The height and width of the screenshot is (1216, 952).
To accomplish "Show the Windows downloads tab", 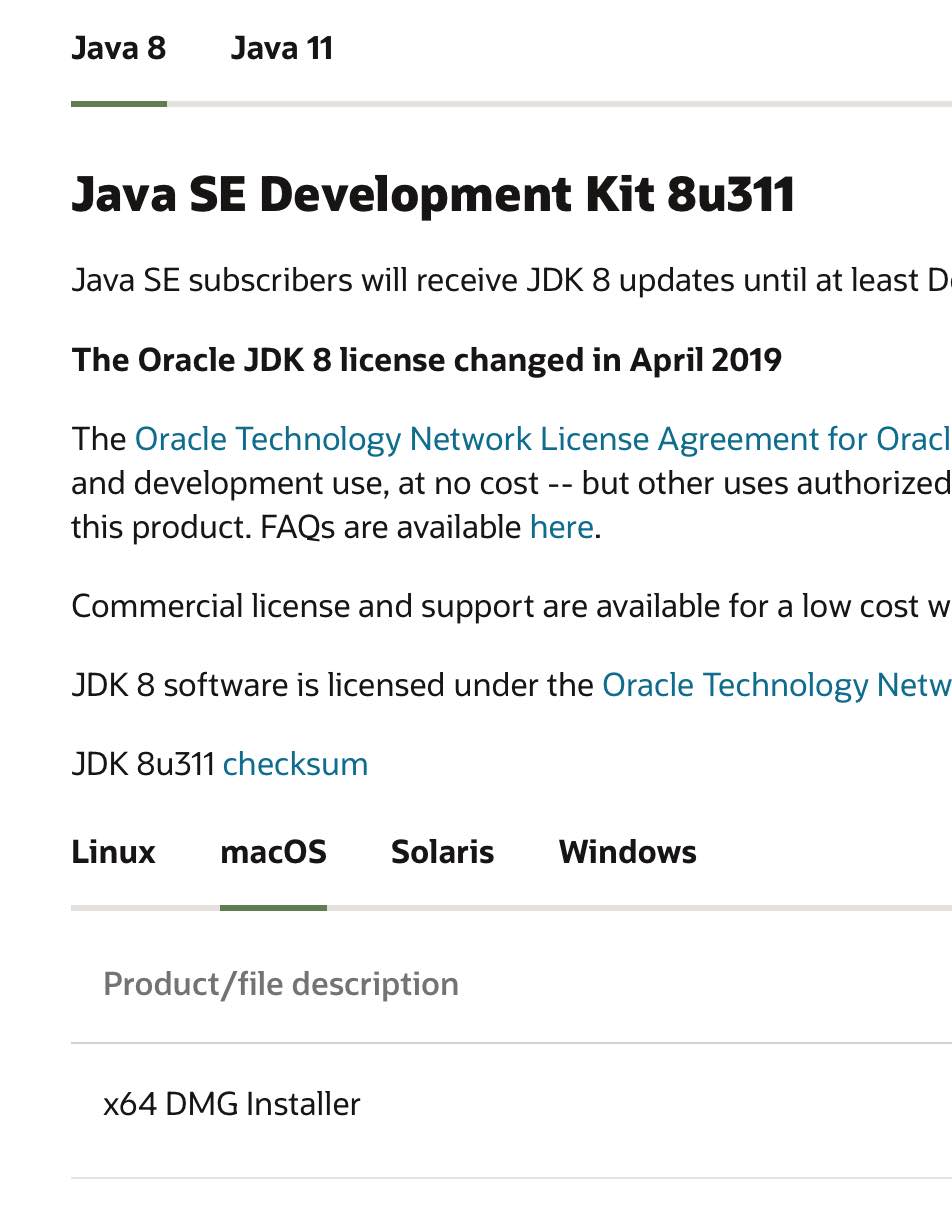I will click(627, 852).
